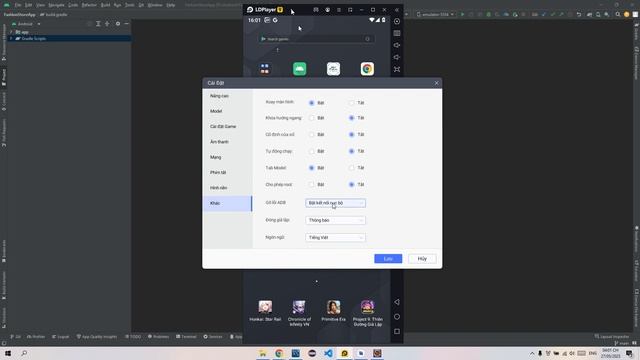The width and height of the screenshot is (640, 360).
Task: Launch Chrome app on emulator home screen
Action: 367,69
